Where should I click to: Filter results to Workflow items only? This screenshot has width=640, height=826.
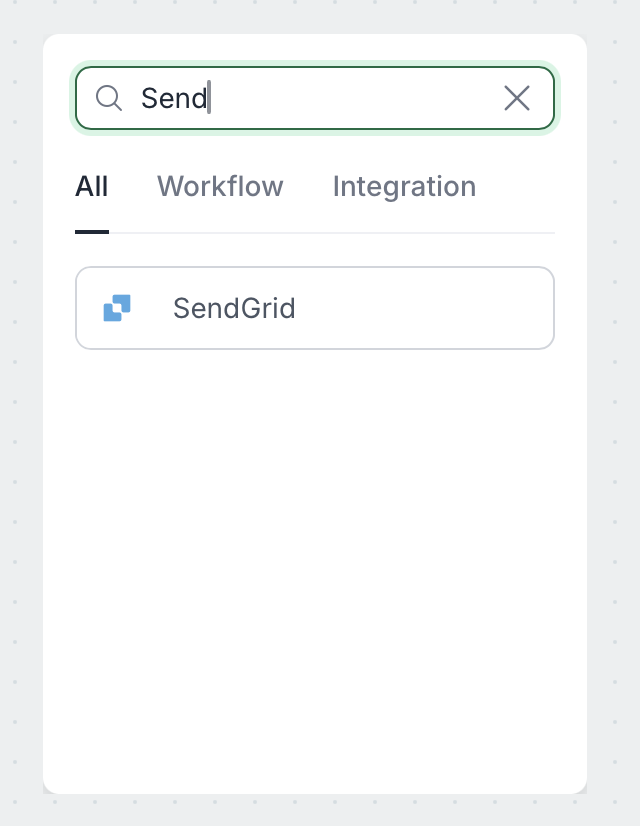point(220,187)
